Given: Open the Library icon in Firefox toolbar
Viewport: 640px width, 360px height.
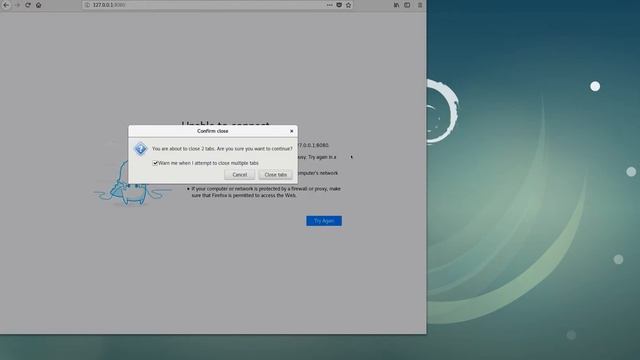Looking at the screenshot, I should tap(396, 5).
